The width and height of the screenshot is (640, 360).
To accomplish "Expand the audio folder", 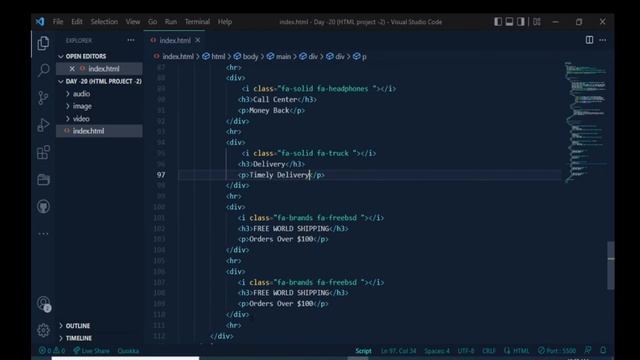I will [x=81, y=93].
